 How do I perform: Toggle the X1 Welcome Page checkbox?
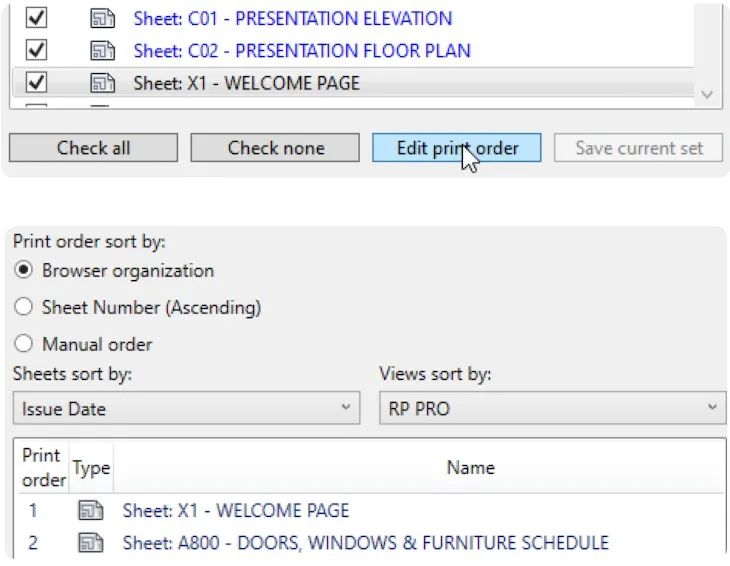pos(36,82)
